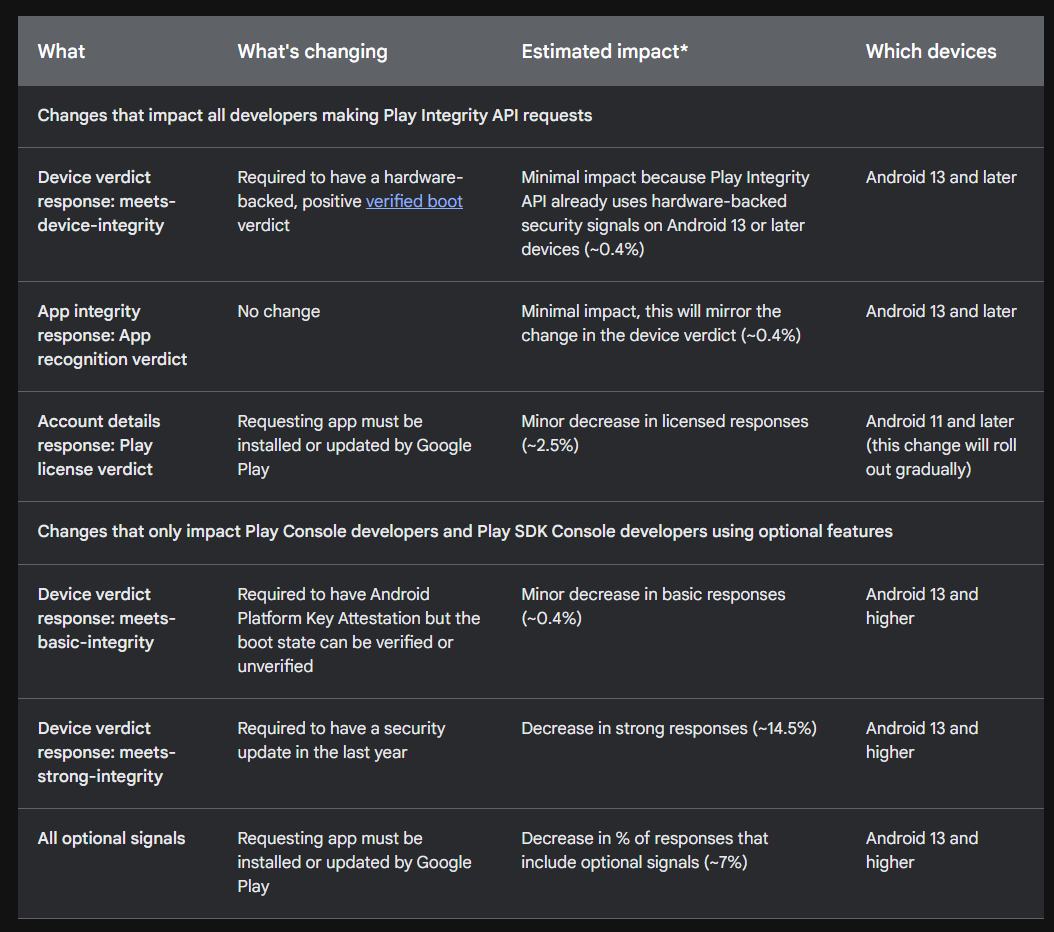
Task: Select the 'All optional signals' row label
Action: pos(111,839)
